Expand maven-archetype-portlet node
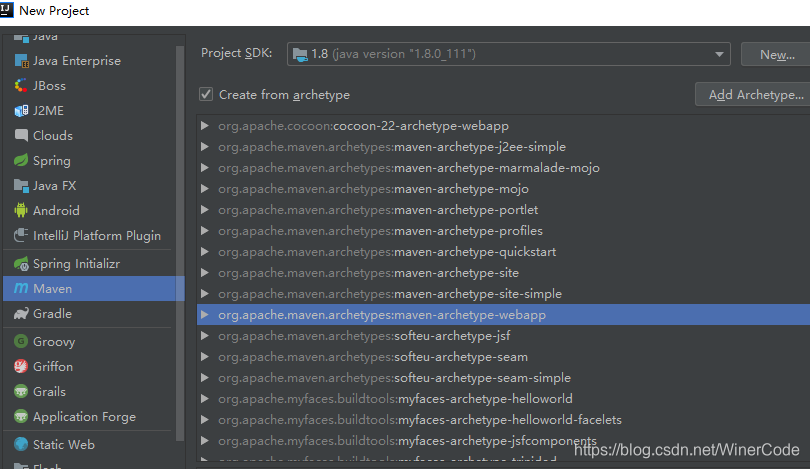This screenshot has width=810, height=469. 205,210
